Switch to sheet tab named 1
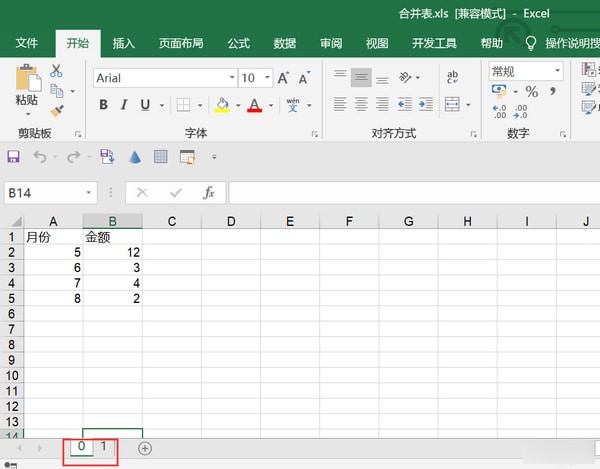 104,446
